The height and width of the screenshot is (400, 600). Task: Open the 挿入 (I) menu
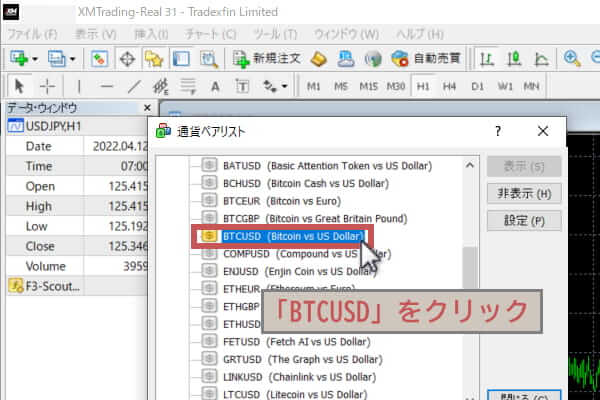(x=151, y=34)
